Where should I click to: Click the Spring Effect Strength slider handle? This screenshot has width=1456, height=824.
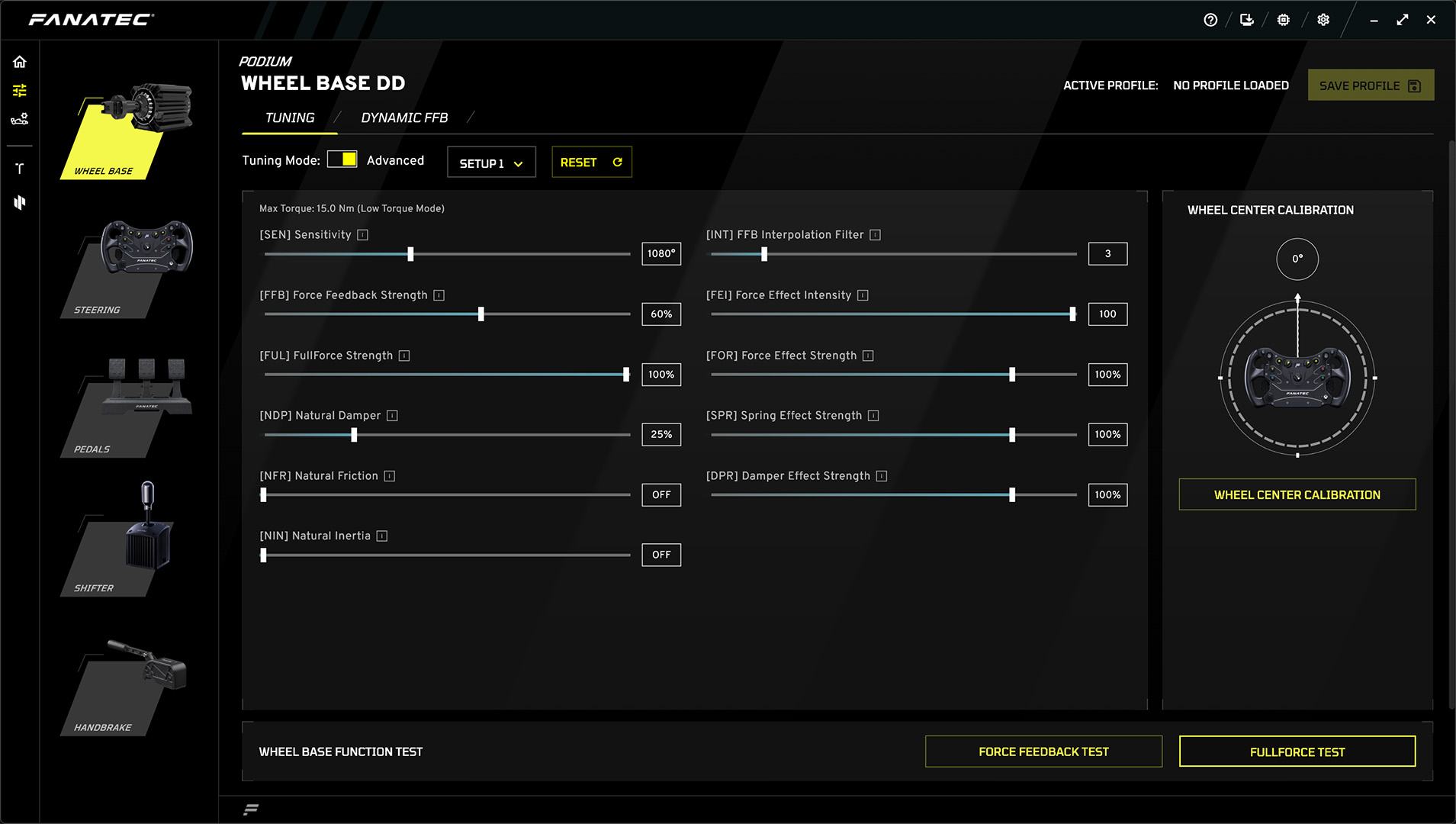pos(1012,435)
